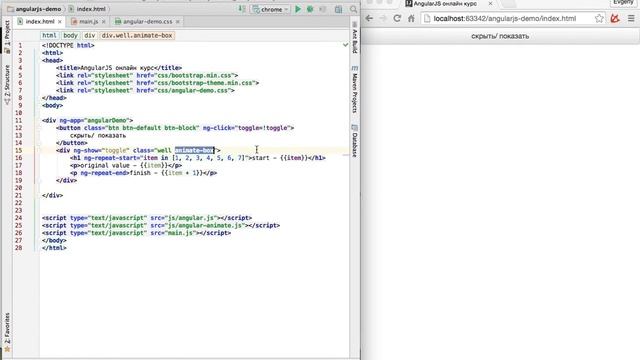Click the div breadcrumb
Viewport: 640px width, 360px height.
[89, 36]
